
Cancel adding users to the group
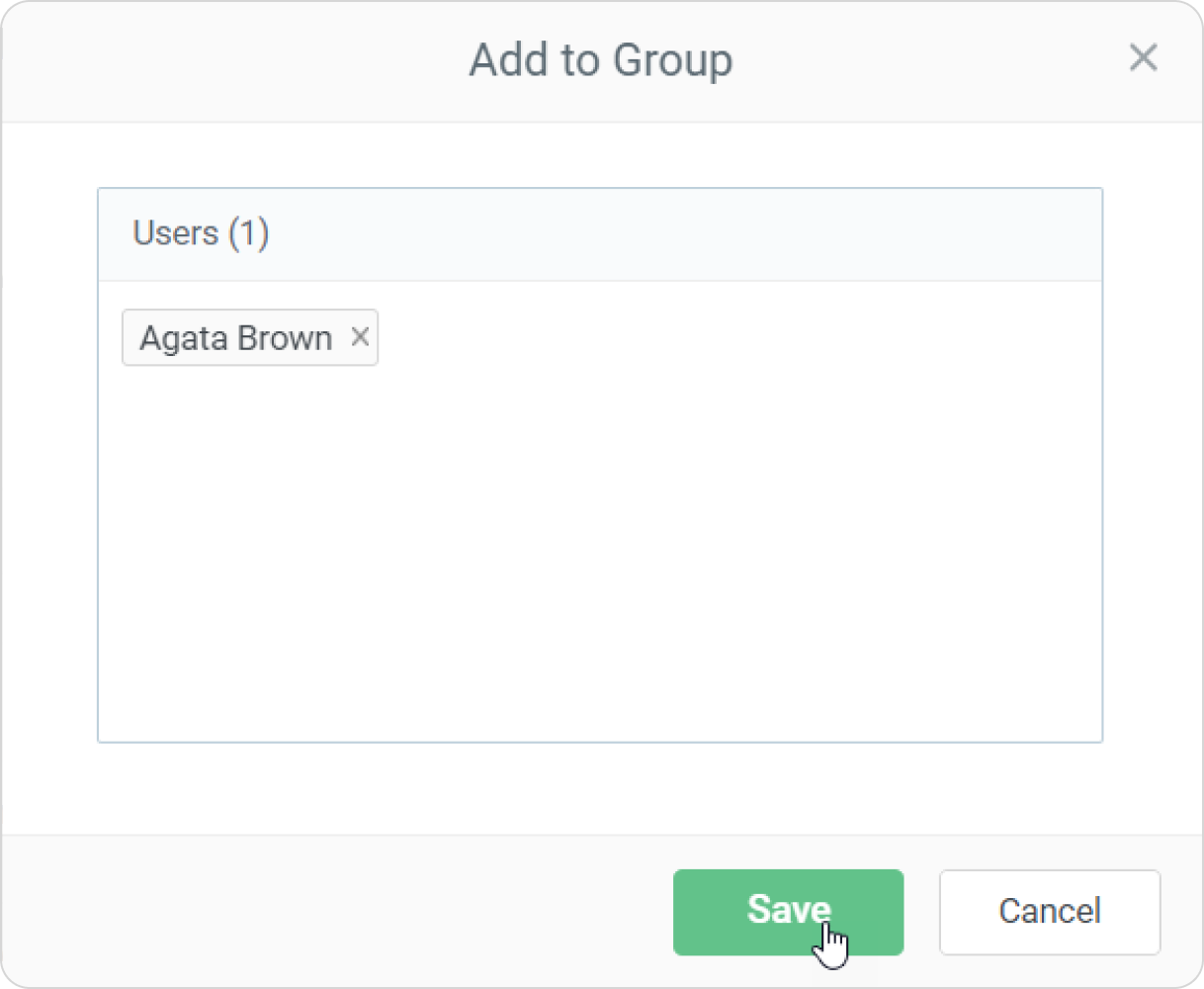(x=1049, y=912)
